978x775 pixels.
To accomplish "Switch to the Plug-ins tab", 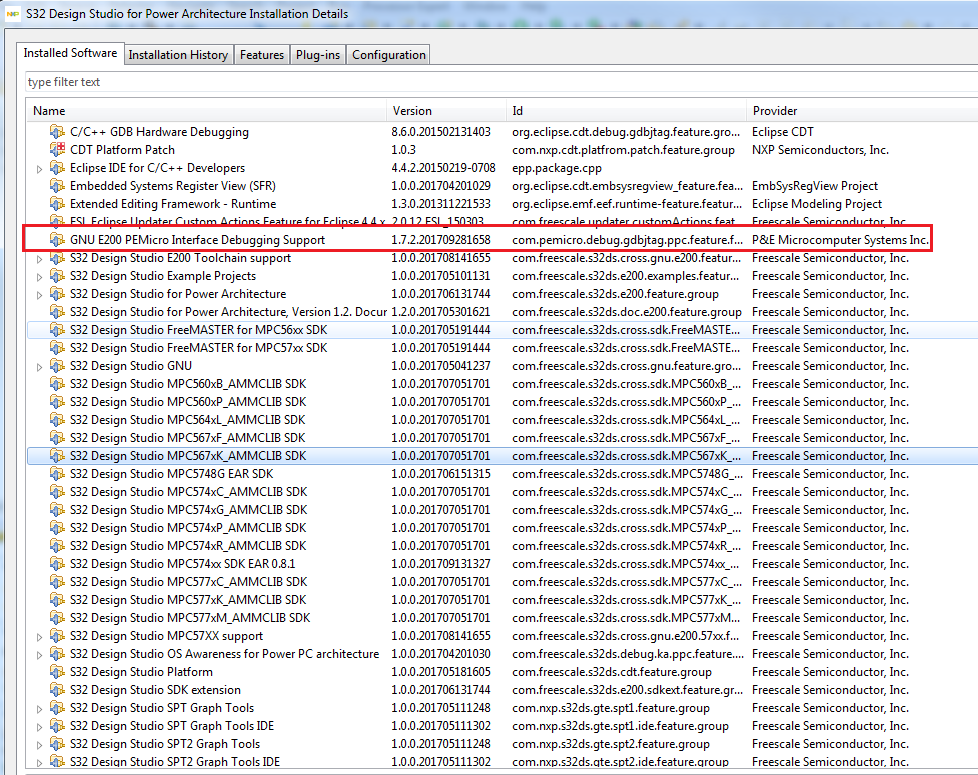I will [318, 55].
